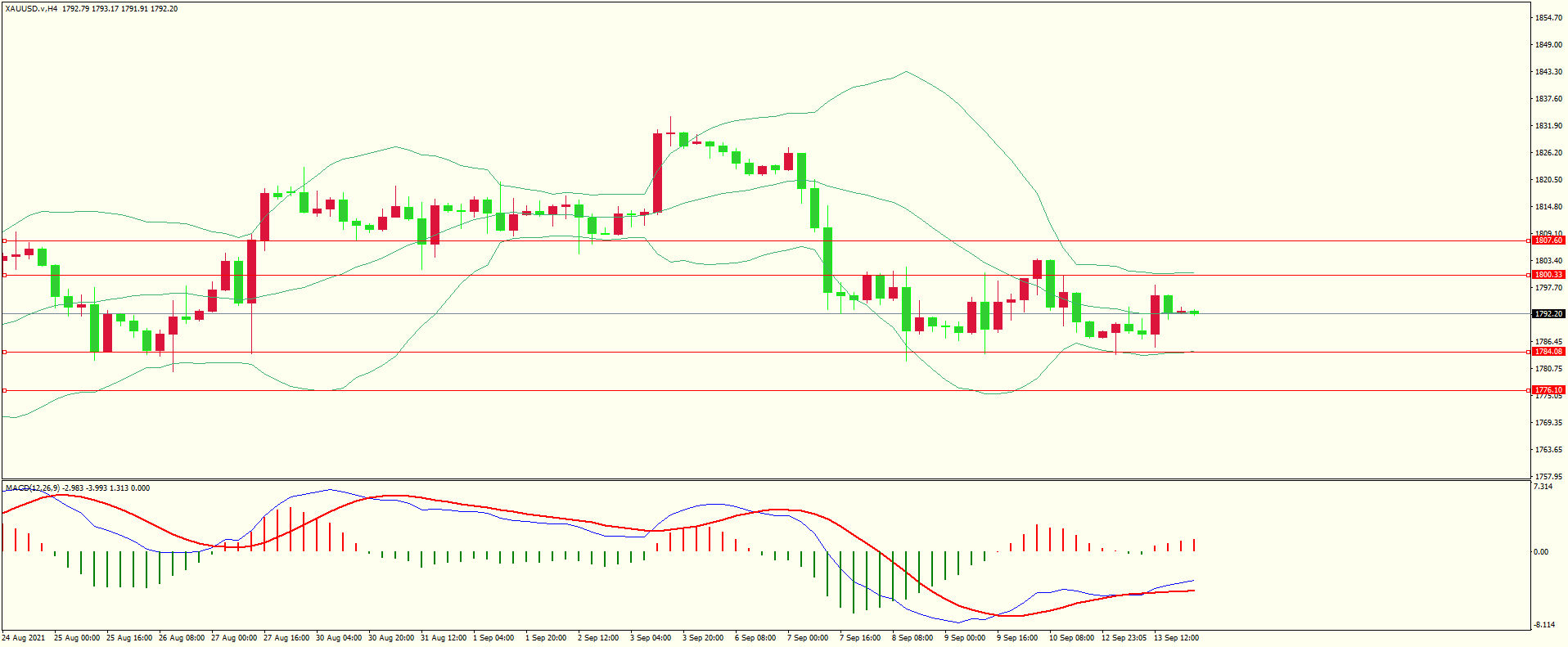Image resolution: width=1568 pixels, height=647 pixels.
Task: Click the 1 Sep 20:00 time label
Action: pos(546,637)
